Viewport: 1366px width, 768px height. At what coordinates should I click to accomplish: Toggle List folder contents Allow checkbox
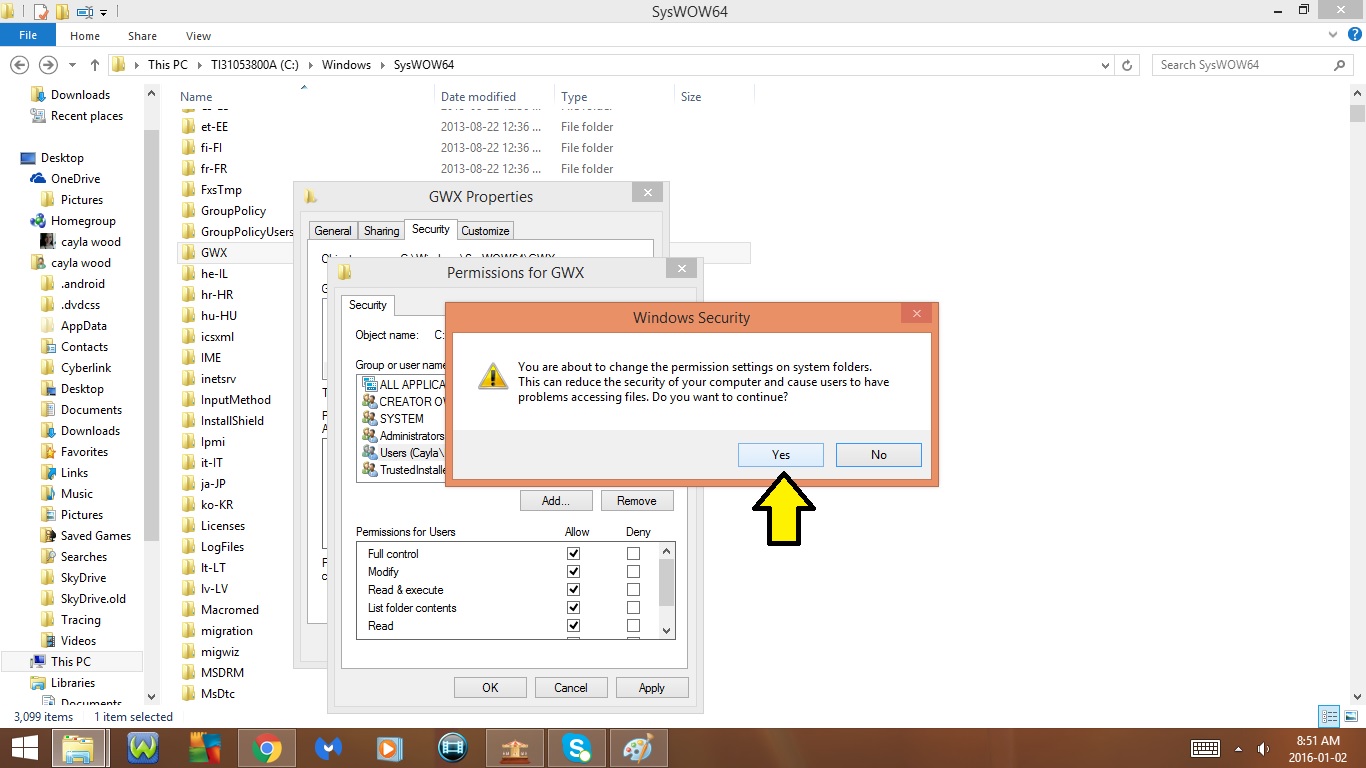click(x=573, y=608)
